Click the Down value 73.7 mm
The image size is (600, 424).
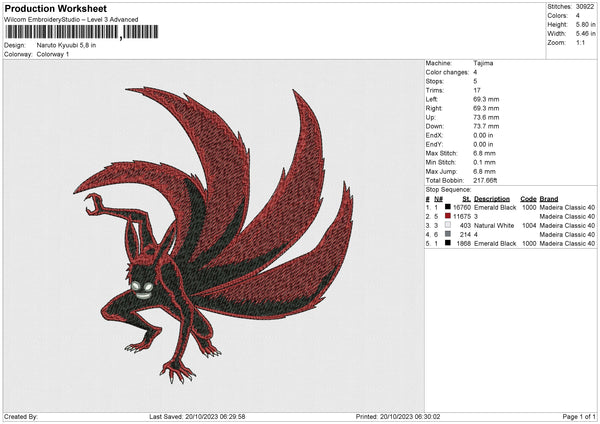pyautogui.click(x=486, y=126)
